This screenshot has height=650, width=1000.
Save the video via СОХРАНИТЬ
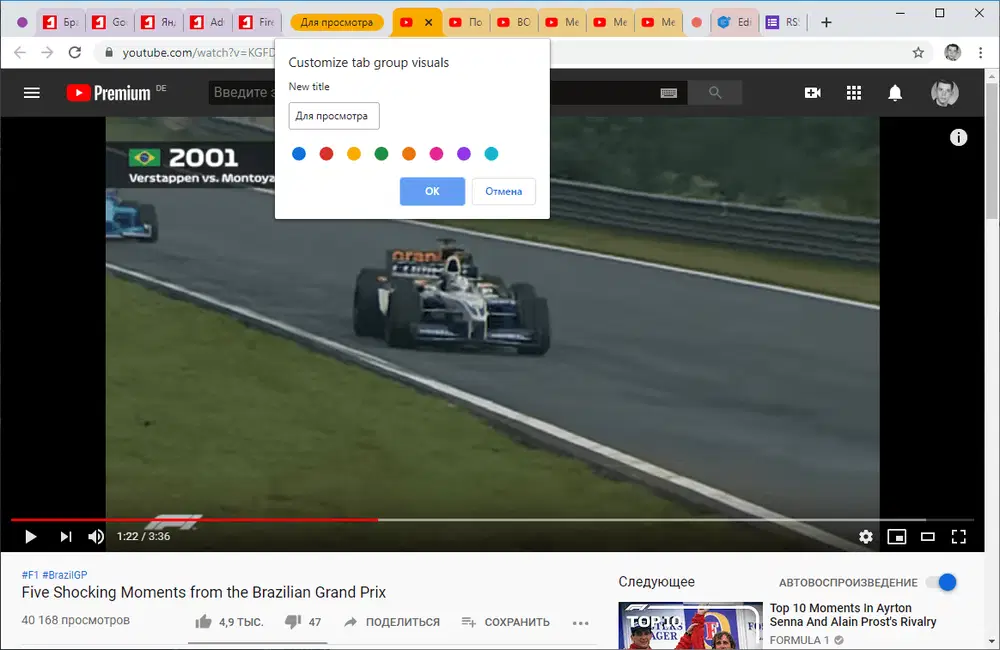505,622
